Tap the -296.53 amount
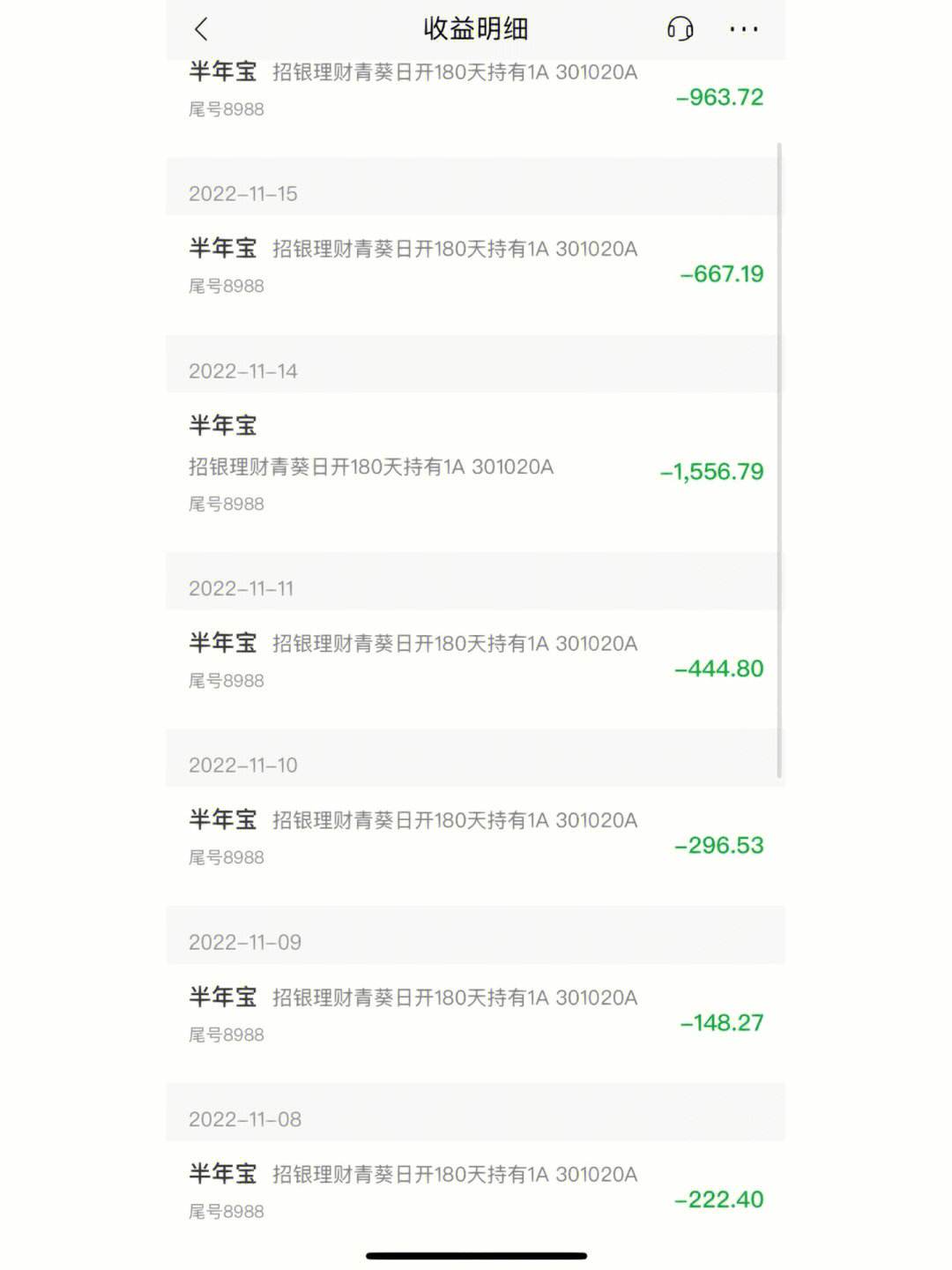 718,845
